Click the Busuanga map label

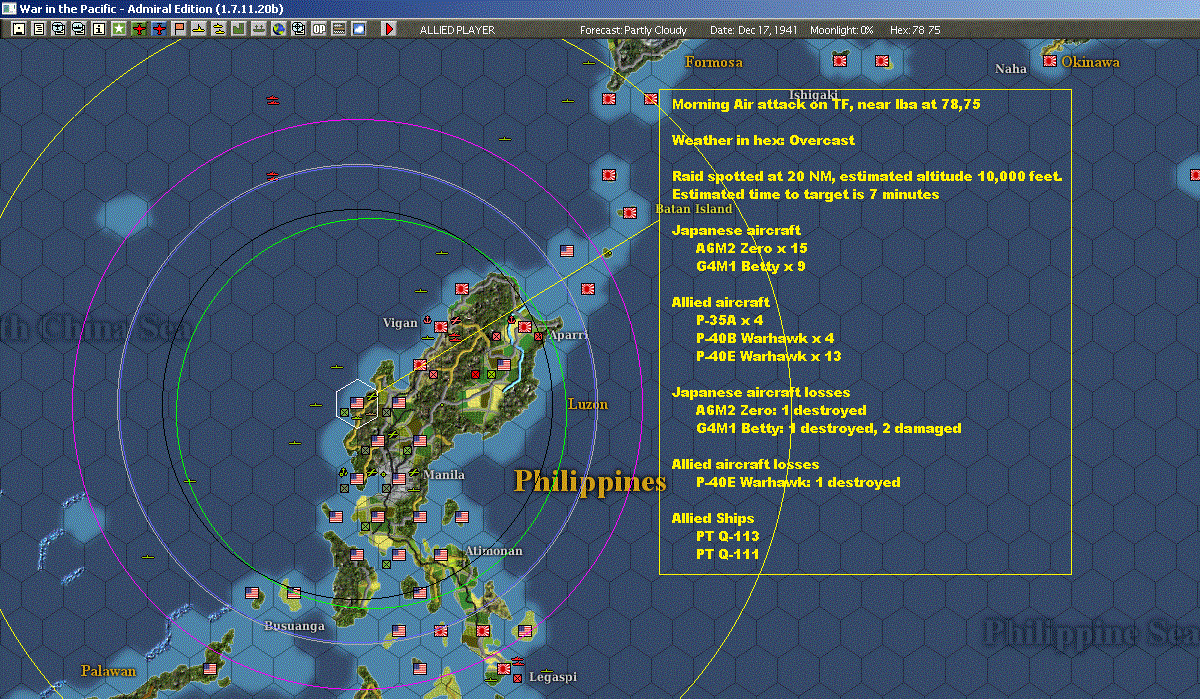click(295, 626)
